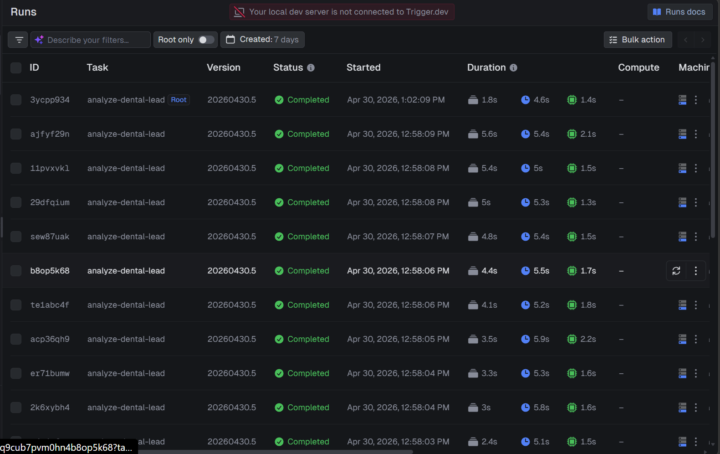Viewport: 720px width, 454px height.
Task: Check the 2k6xybh4 run checkbox
Action: (16, 408)
